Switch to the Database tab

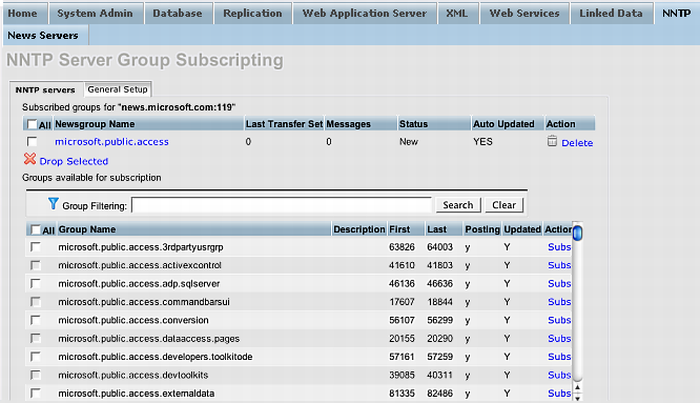177,13
